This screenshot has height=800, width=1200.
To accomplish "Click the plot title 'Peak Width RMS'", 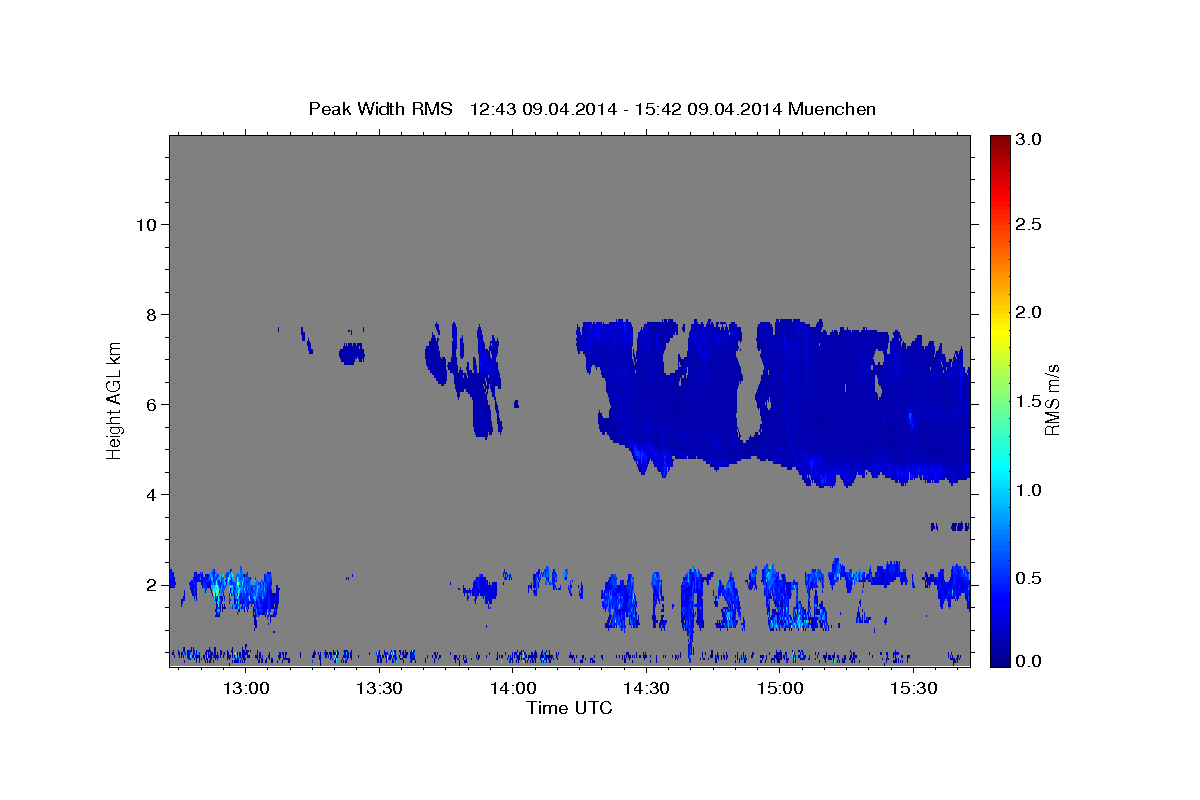I will pyautogui.click(x=380, y=108).
